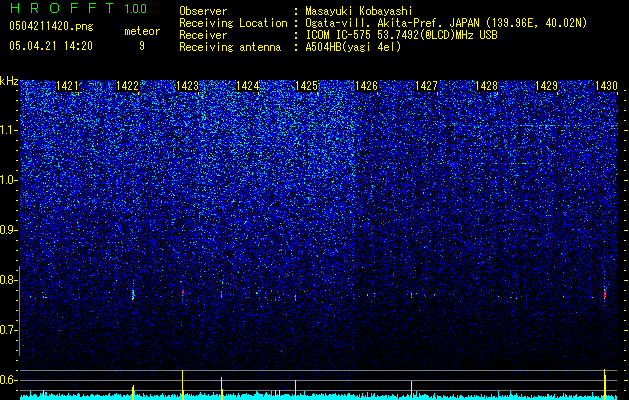Image resolution: width=629 pixels, height=400 pixels.
Task: Click the 'Receiver' field label
Action: [x=203, y=35]
